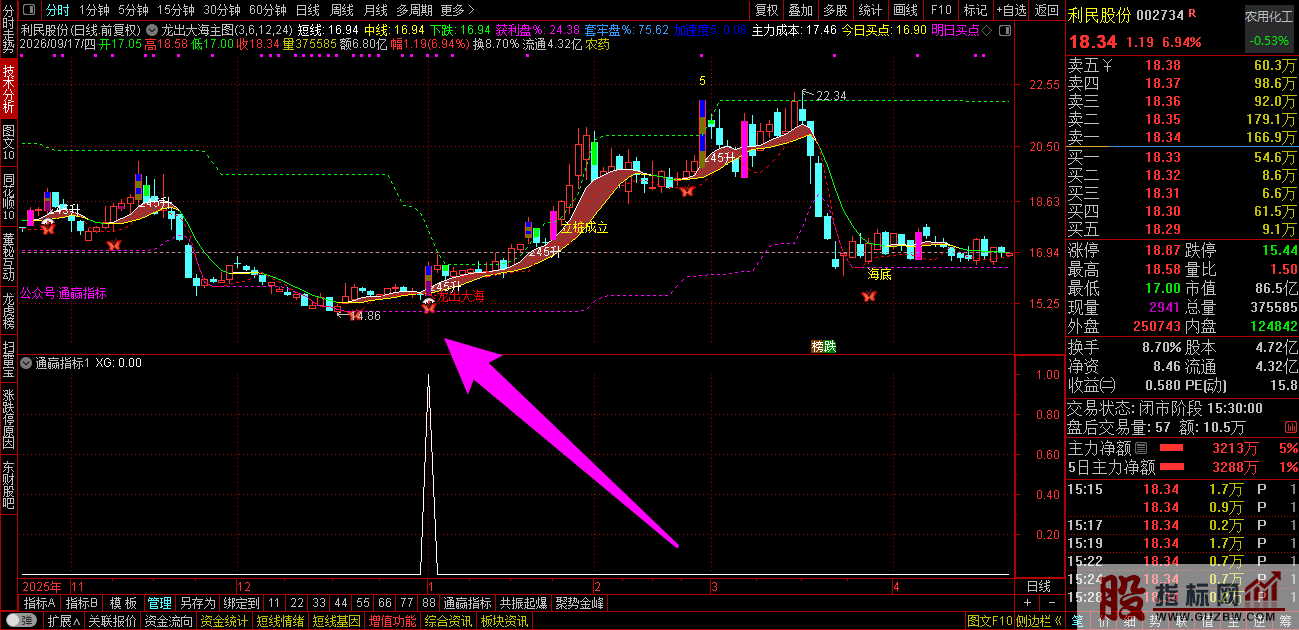The width and height of the screenshot is (1299, 630).
Task: Toggle the 睡 sleep mode switch
Action: click(19, 621)
